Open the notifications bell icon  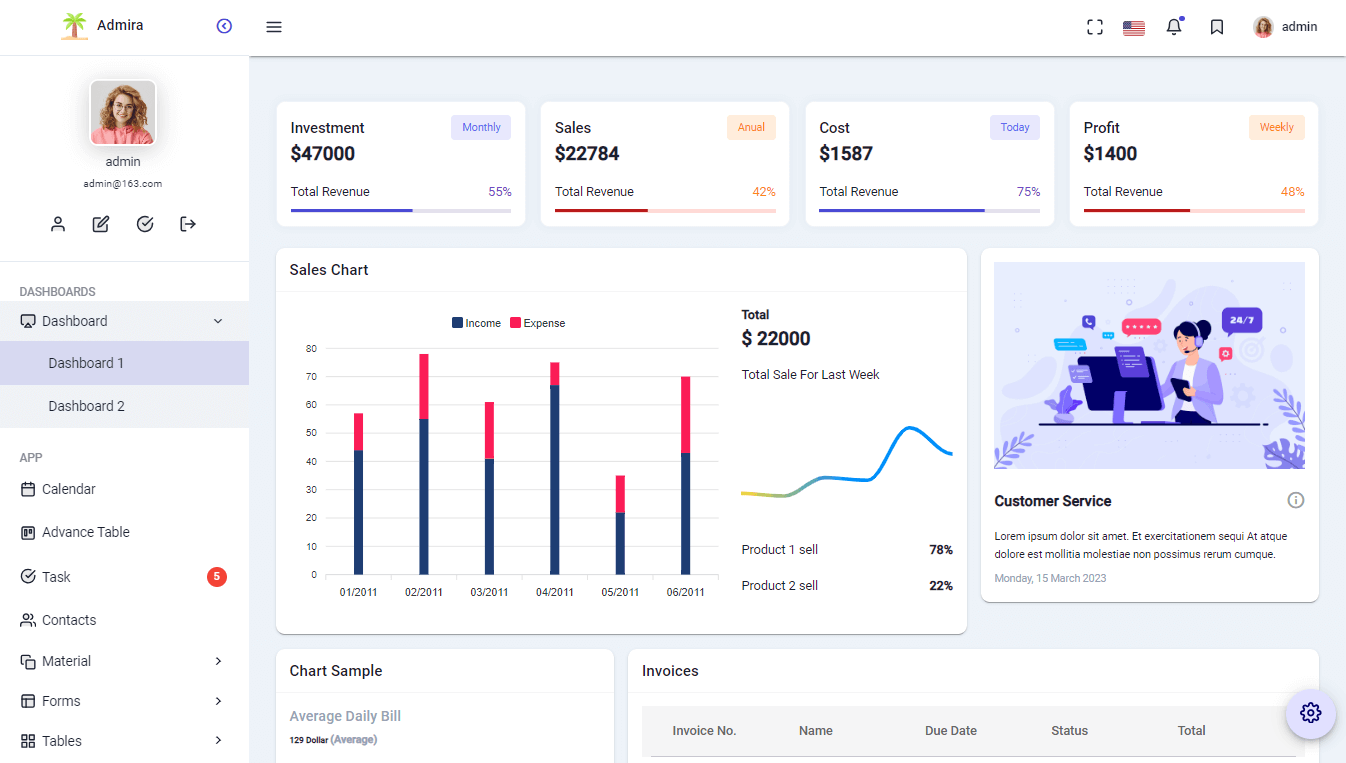pyautogui.click(x=1174, y=27)
